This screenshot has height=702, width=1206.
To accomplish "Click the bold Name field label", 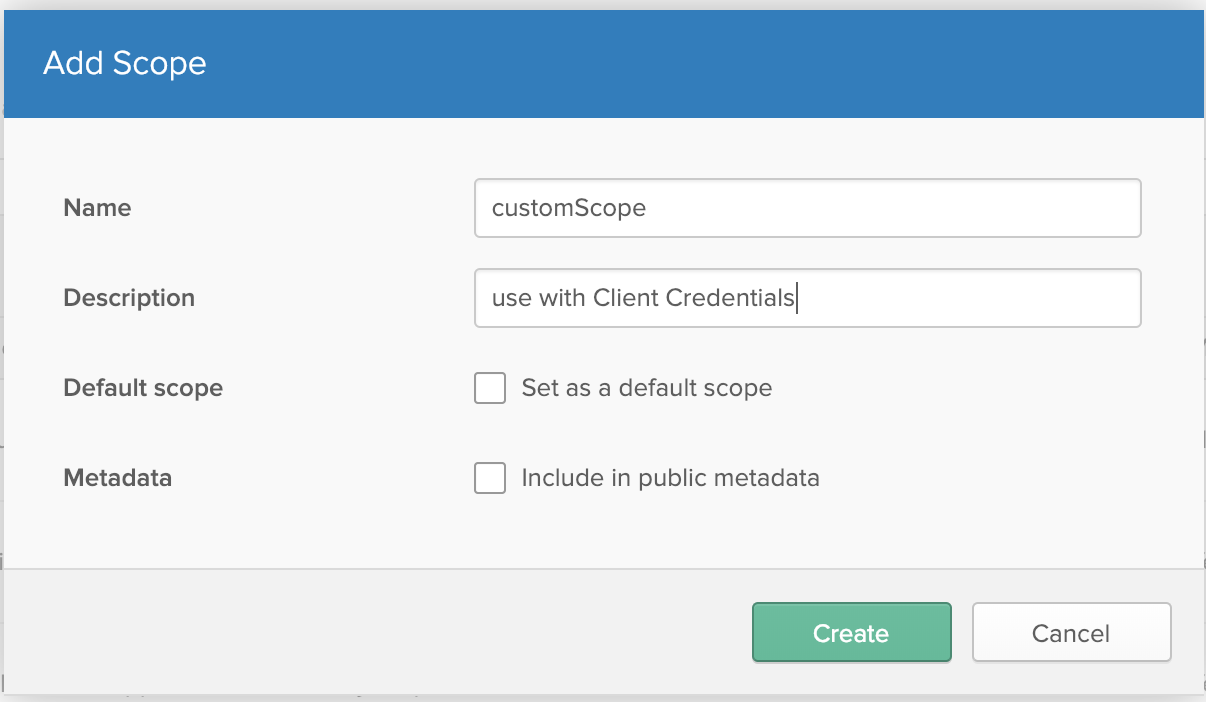I will (97, 208).
